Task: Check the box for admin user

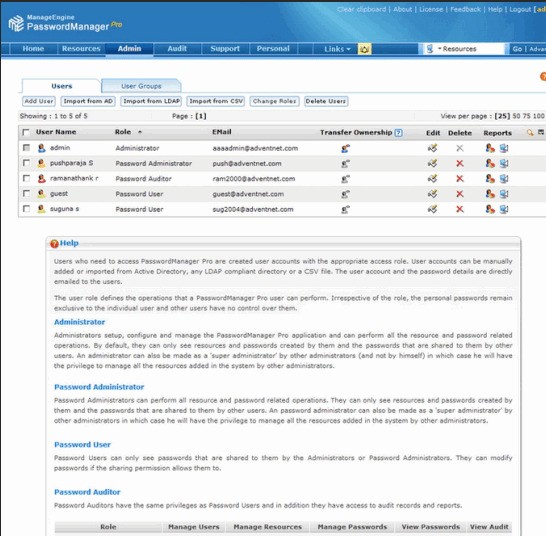Action: [x=26, y=148]
